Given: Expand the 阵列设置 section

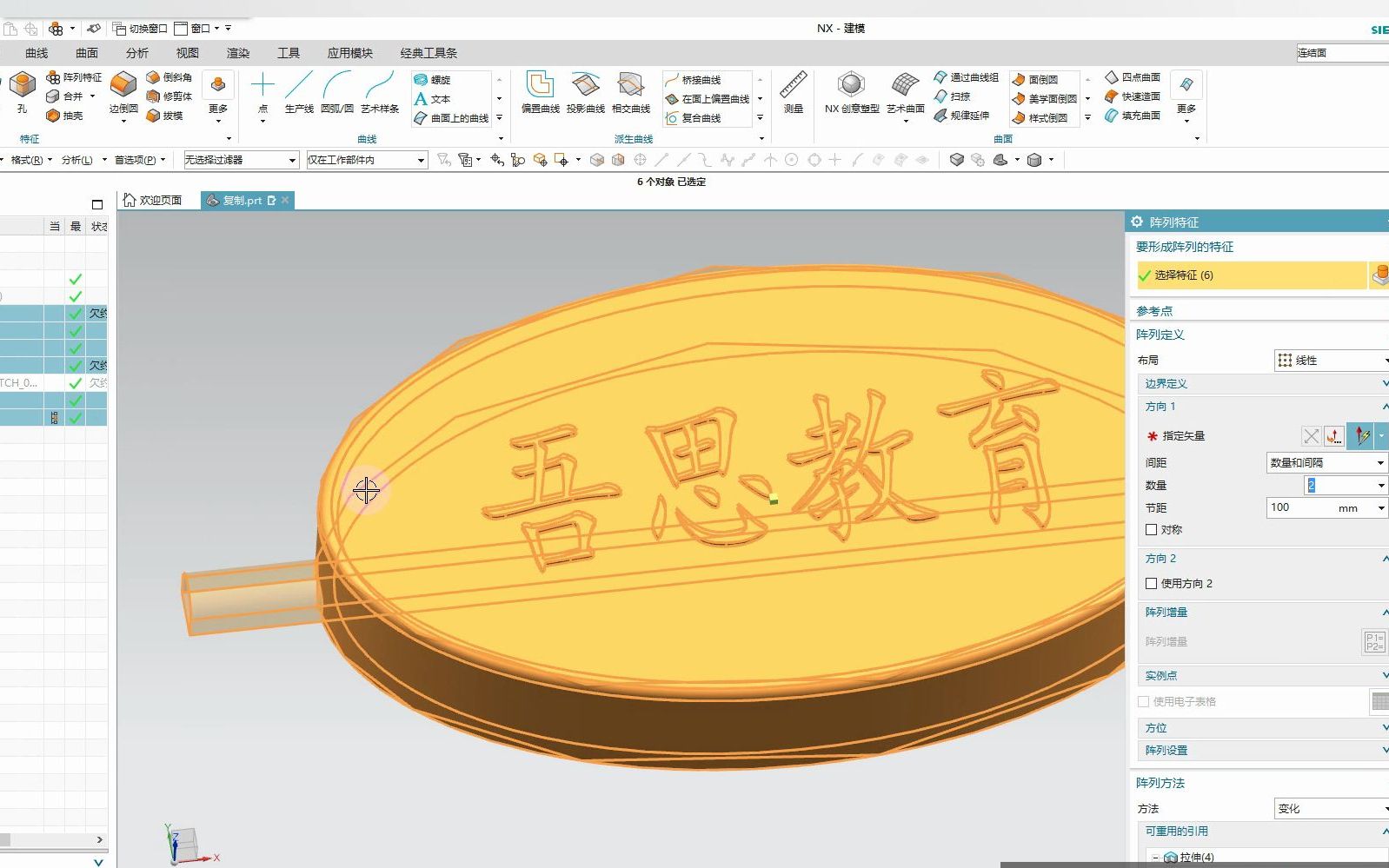Looking at the screenshot, I should tap(1262, 751).
